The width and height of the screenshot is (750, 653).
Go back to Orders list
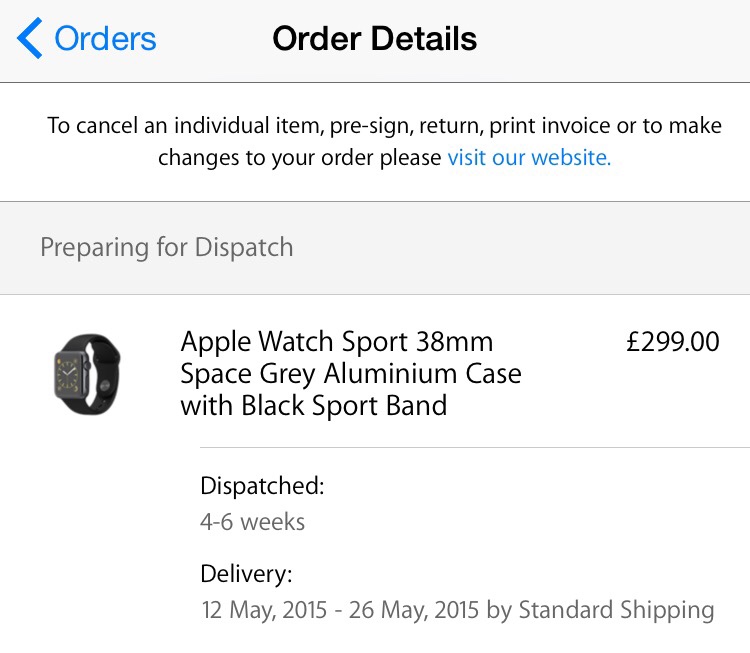(104, 39)
